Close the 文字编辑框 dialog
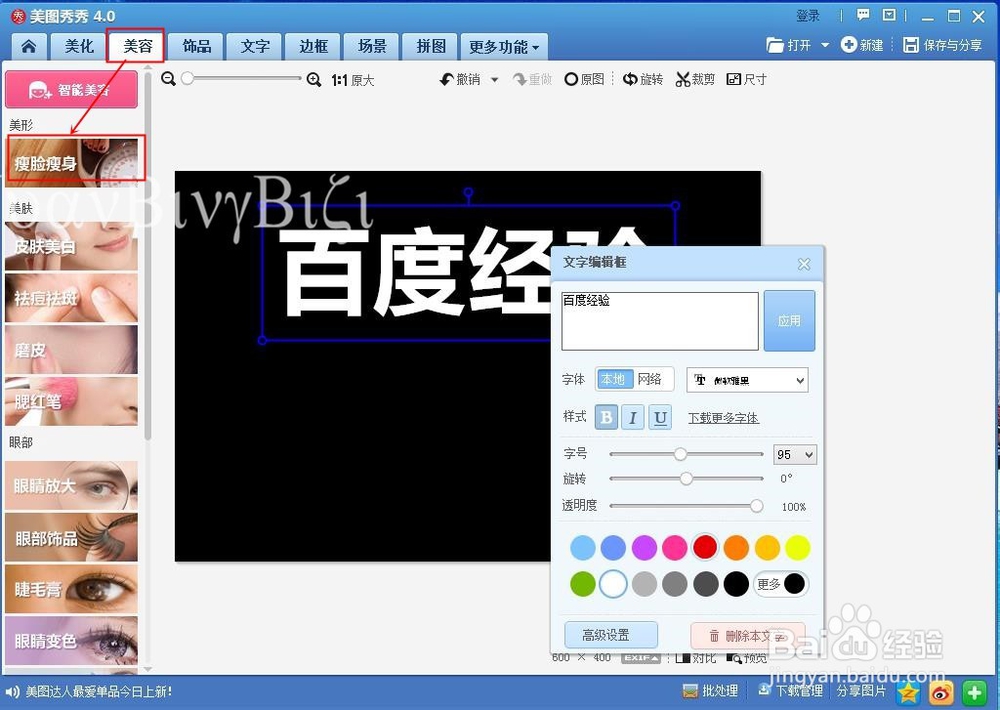 tap(804, 264)
